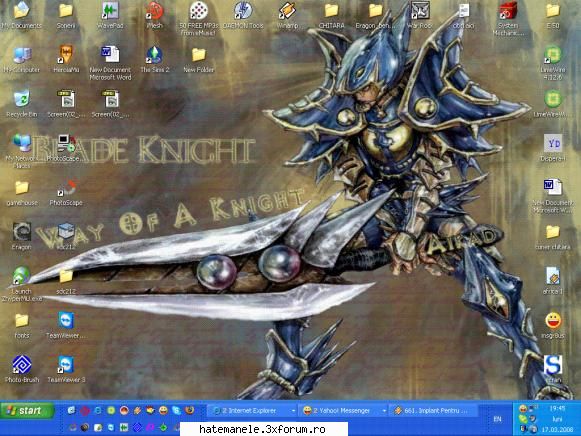Open the sdk212 yellow folder
This screenshot has height=436, width=581.
(x=66, y=281)
